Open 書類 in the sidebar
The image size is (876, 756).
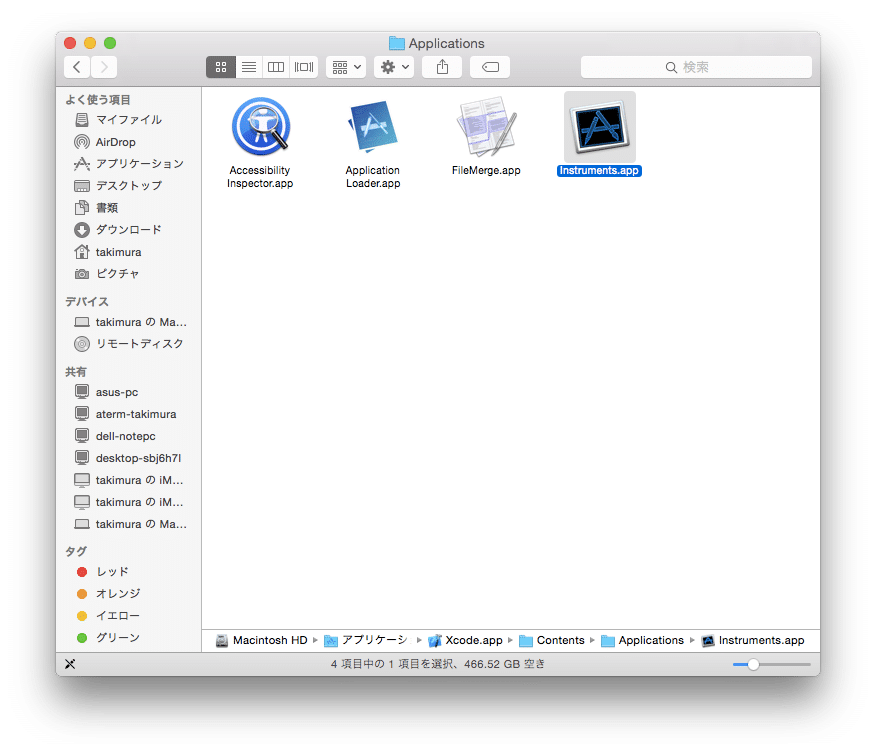[x=128, y=208]
